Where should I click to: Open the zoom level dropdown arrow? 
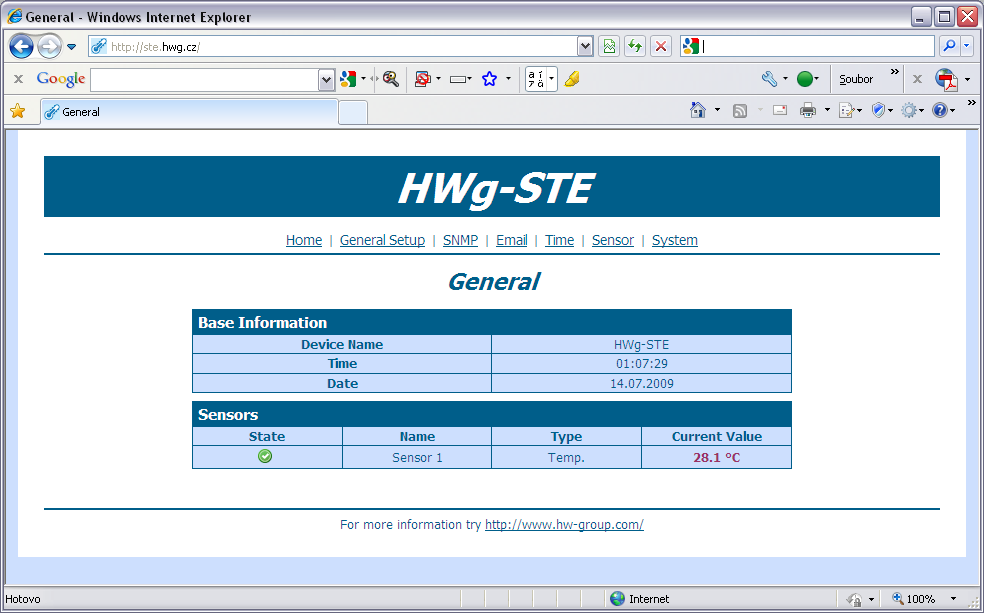pos(953,599)
